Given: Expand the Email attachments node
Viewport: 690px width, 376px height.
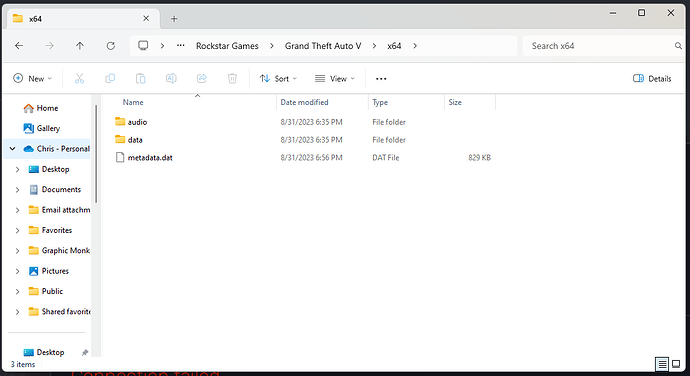Looking at the screenshot, I should [17, 210].
